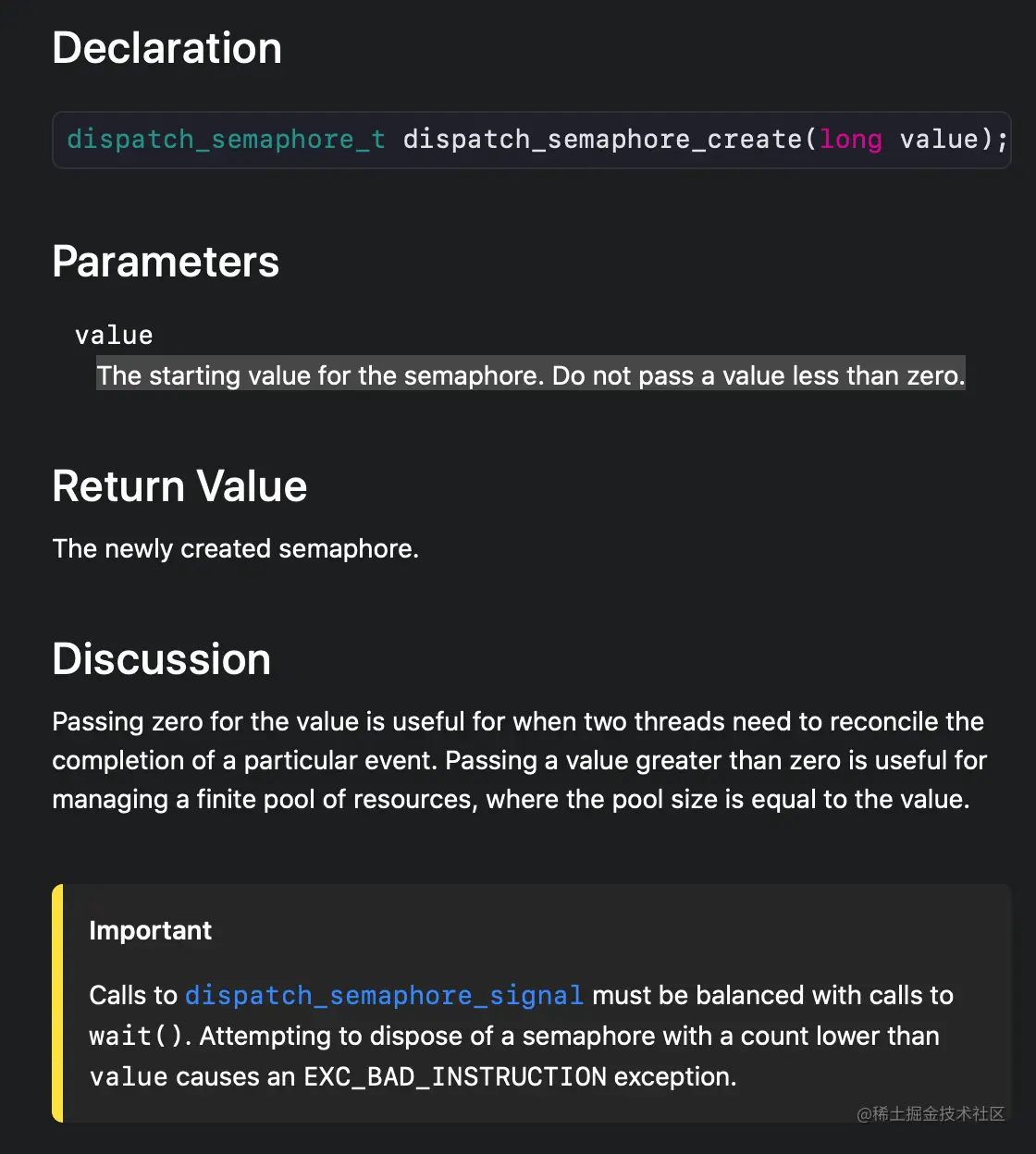Image resolution: width=1036 pixels, height=1154 pixels.
Task: Click the watermark text at bottom right
Action: click(931, 1113)
